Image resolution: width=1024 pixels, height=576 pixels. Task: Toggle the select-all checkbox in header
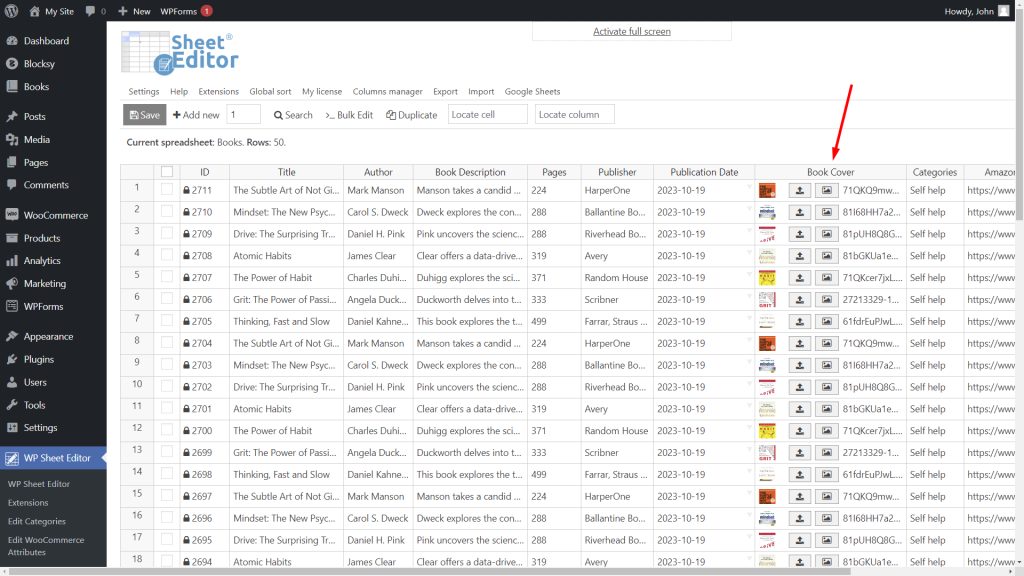[167, 172]
